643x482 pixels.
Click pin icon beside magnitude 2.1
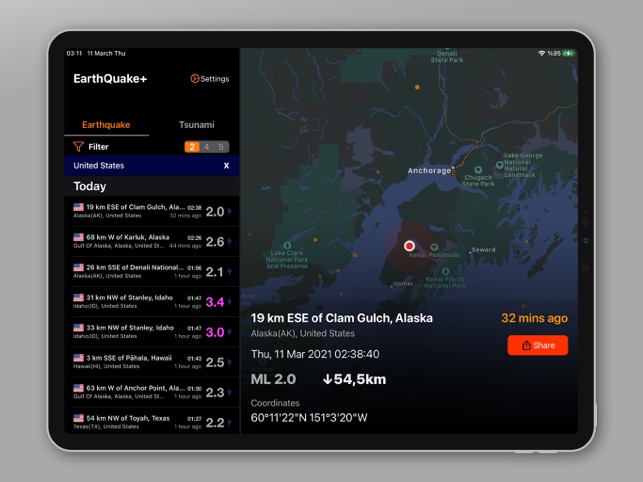(229, 272)
